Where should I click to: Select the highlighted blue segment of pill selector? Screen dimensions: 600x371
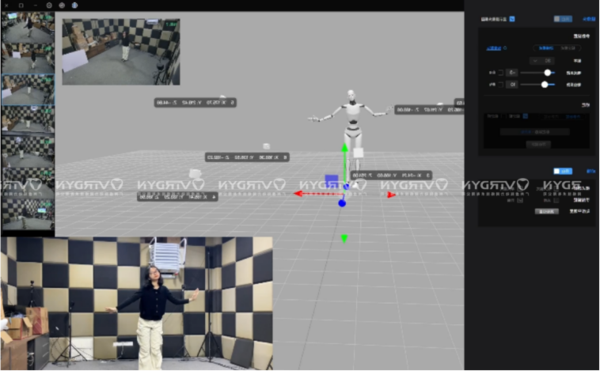click(546, 48)
